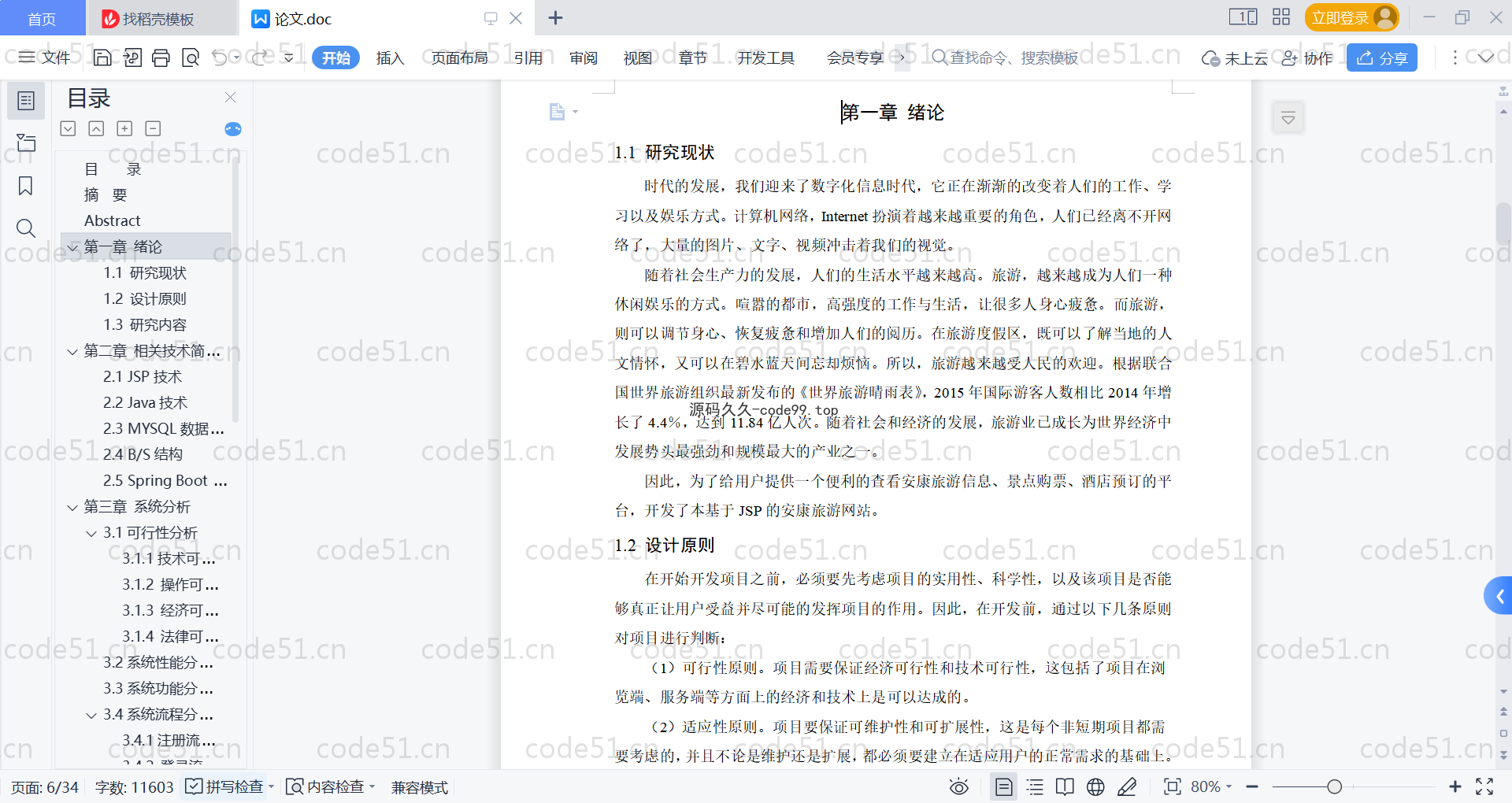1512x803 pixels.
Task: Open a new tab with plus button
Action: (x=555, y=17)
